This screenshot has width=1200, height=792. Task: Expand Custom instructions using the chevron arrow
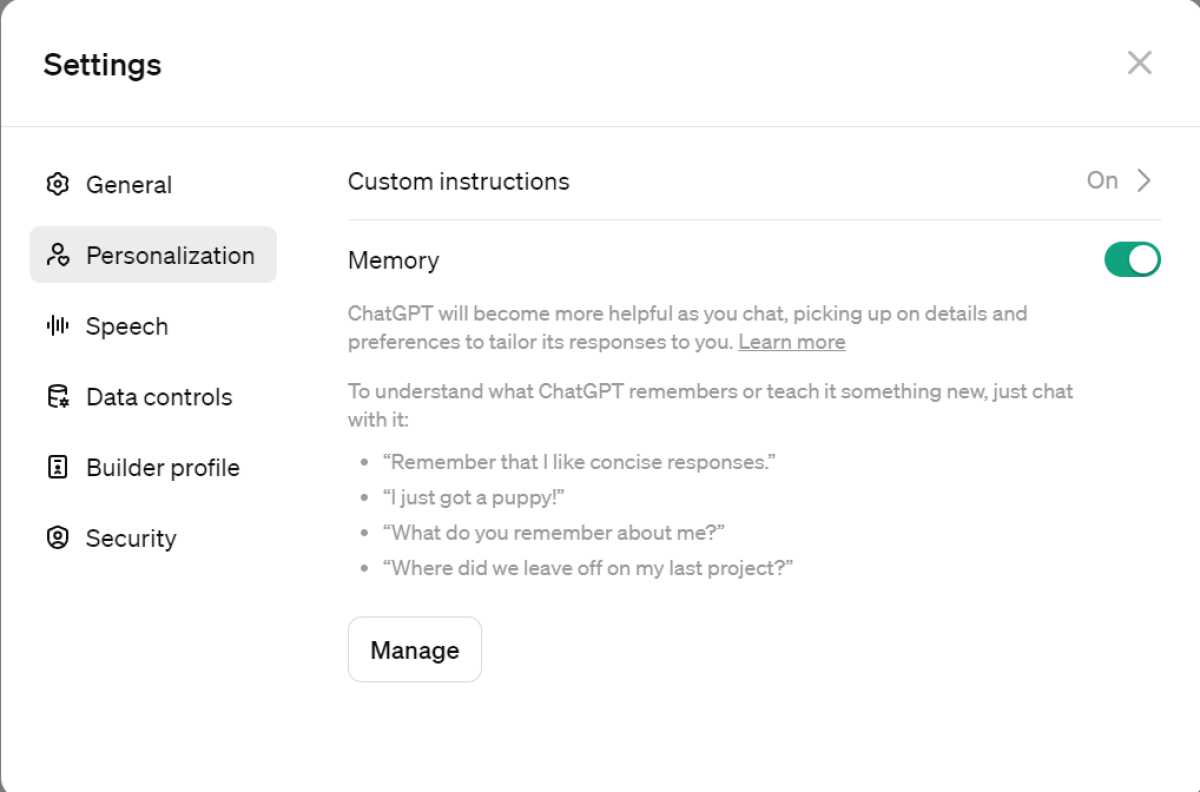click(1145, 181)
